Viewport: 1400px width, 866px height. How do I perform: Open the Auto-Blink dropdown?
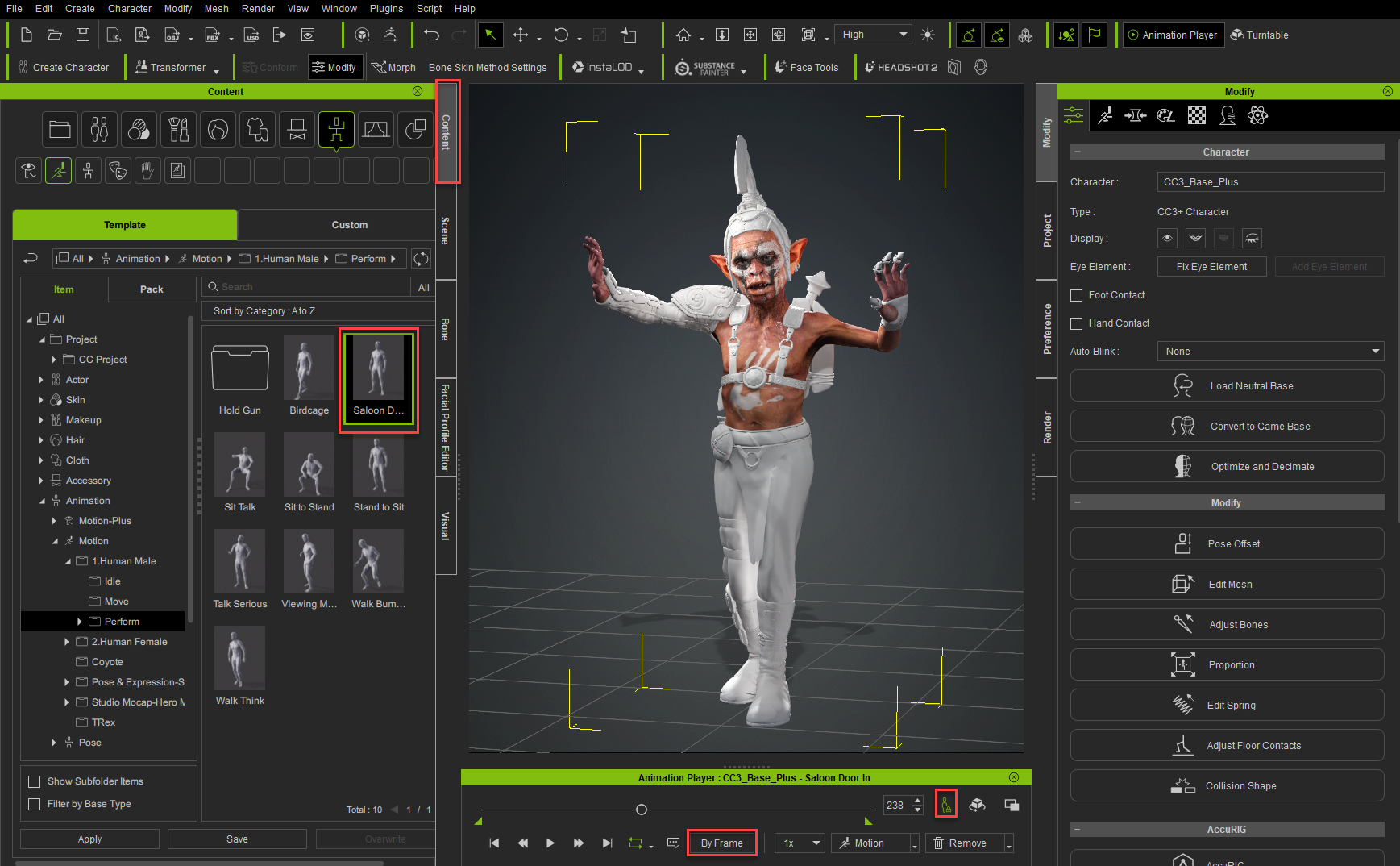pos(1270,351)
